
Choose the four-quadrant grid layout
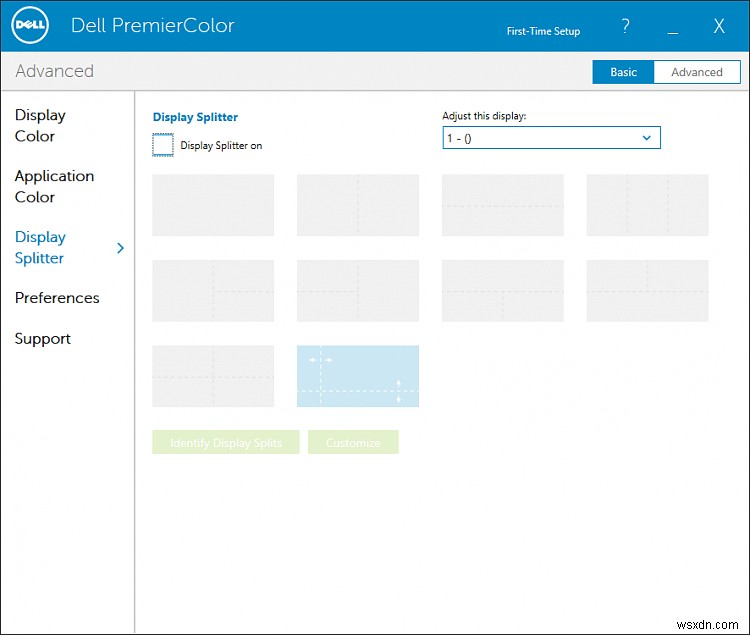tap(213, 376)
